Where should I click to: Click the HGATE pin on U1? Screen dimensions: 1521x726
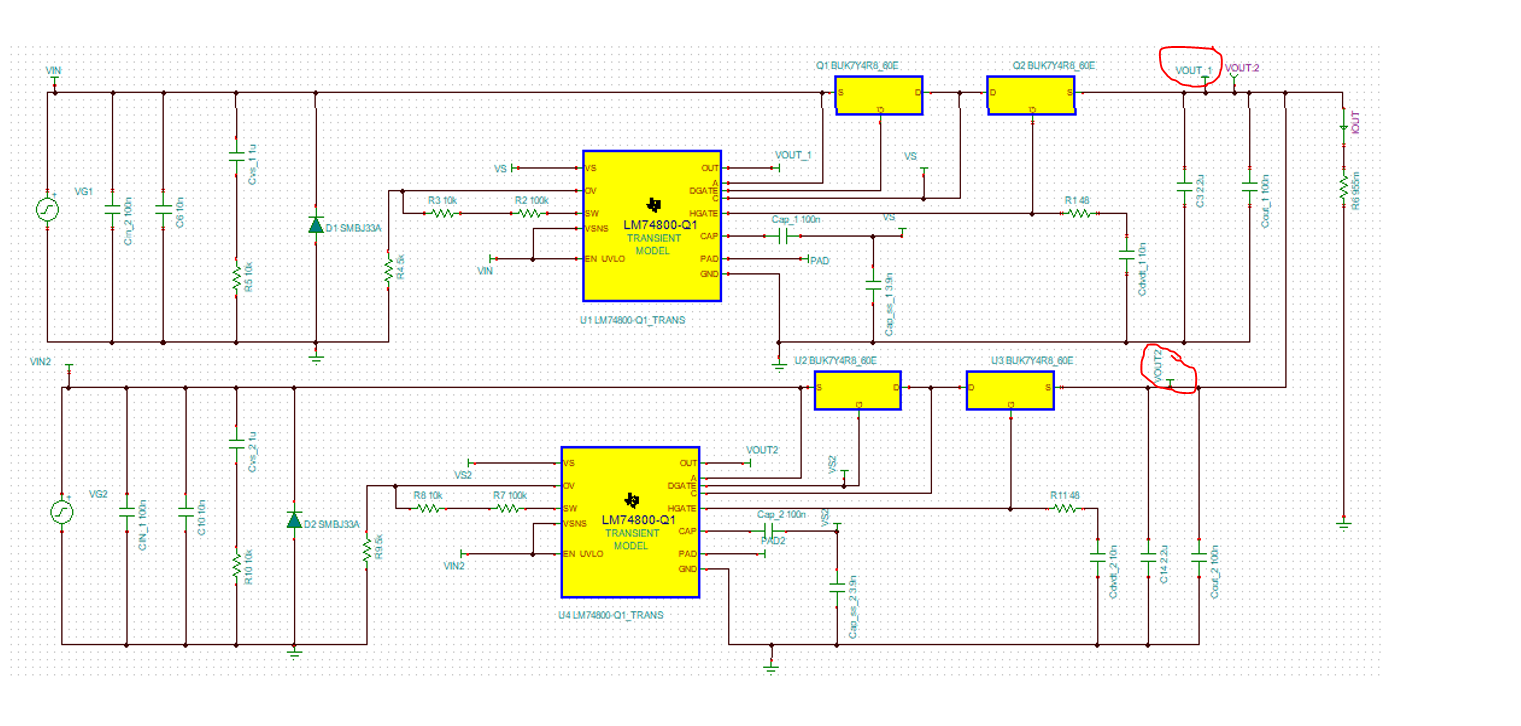pyautogui.click(x=704, y=213)
